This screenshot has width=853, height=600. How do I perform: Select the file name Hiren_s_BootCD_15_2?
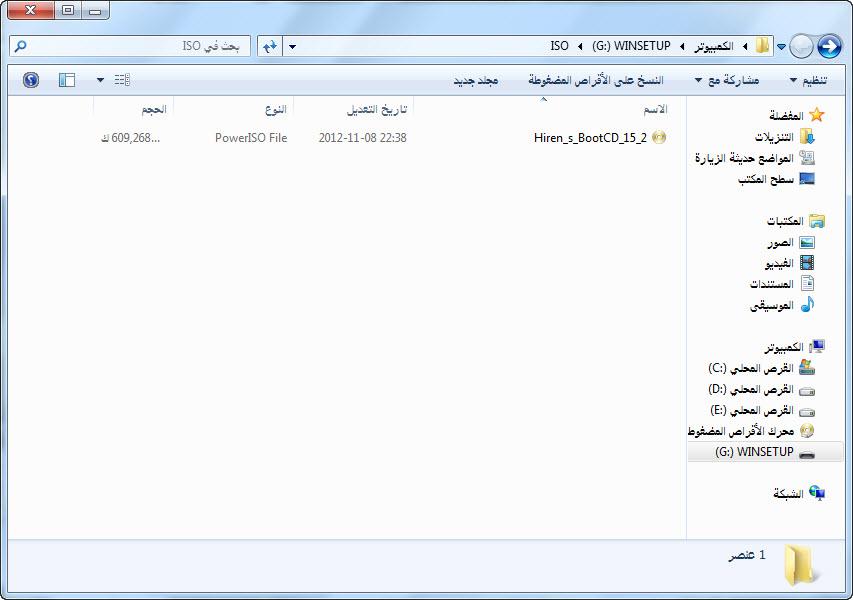[x=590, y=138]
